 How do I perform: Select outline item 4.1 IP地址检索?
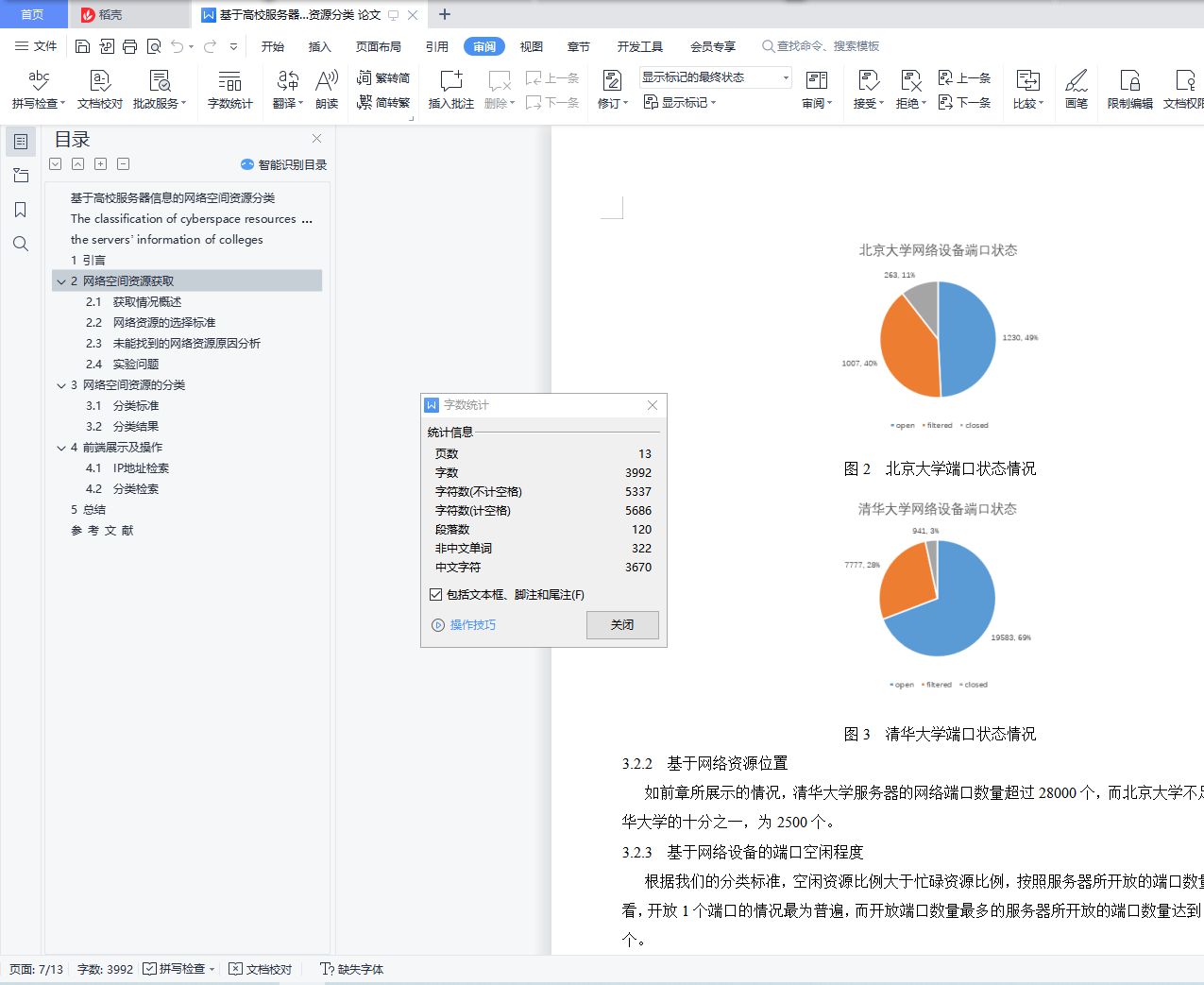127,468
